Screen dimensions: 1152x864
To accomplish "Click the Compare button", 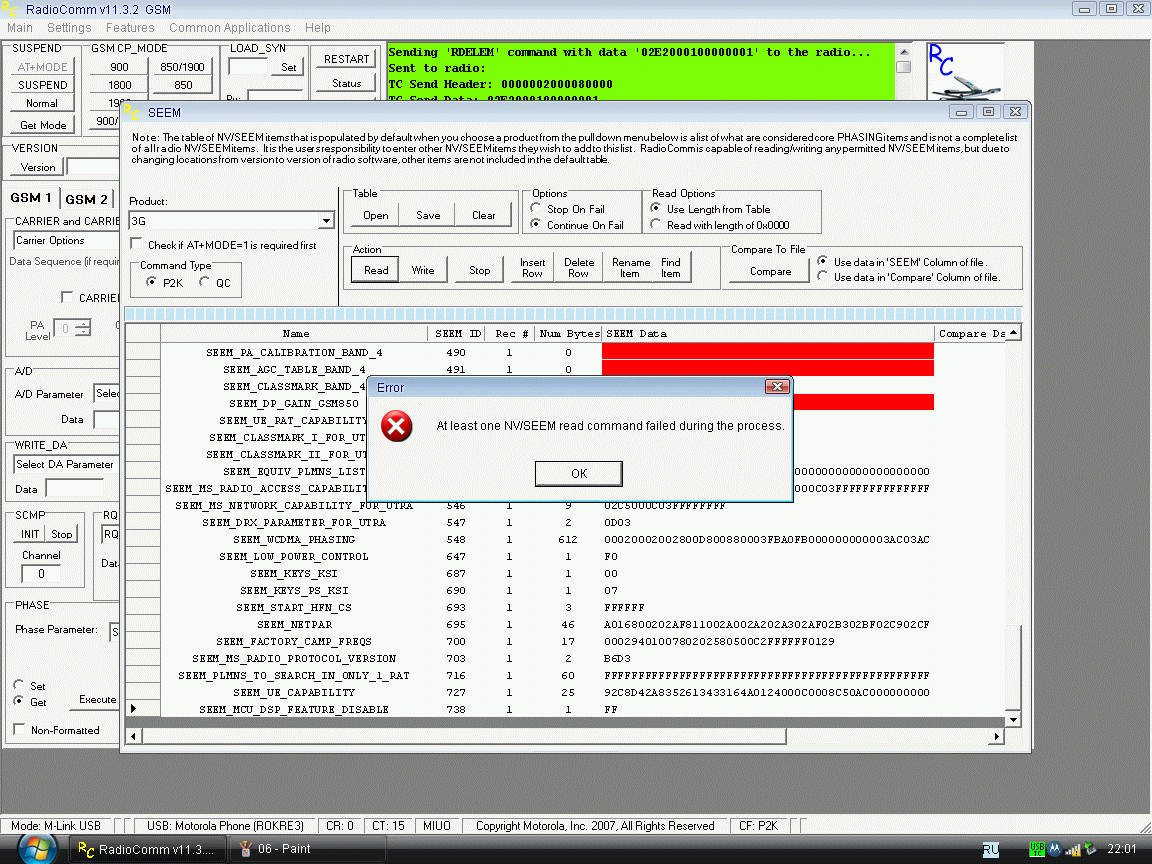I will [770, 271].
